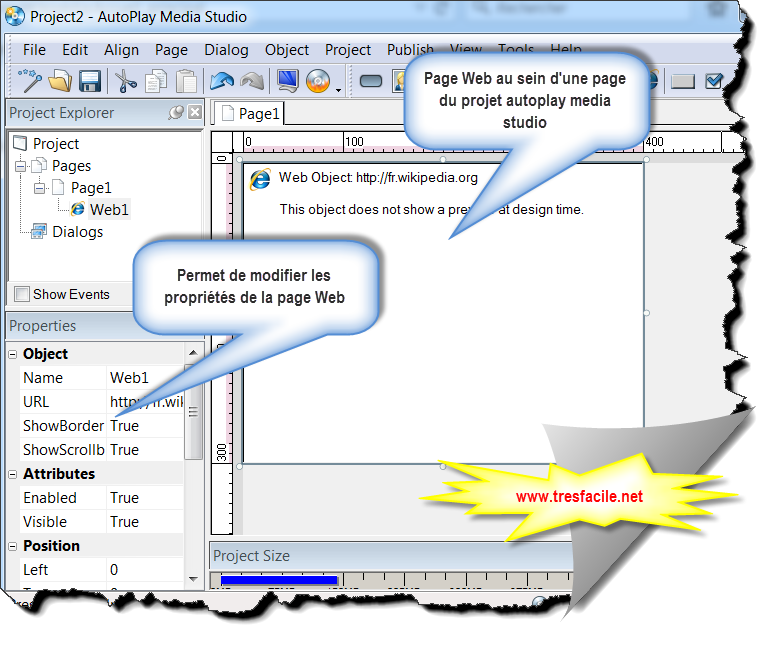This screenshot has height=648, width=784.
Task: Click the Name property label
Action: point(43,378)
